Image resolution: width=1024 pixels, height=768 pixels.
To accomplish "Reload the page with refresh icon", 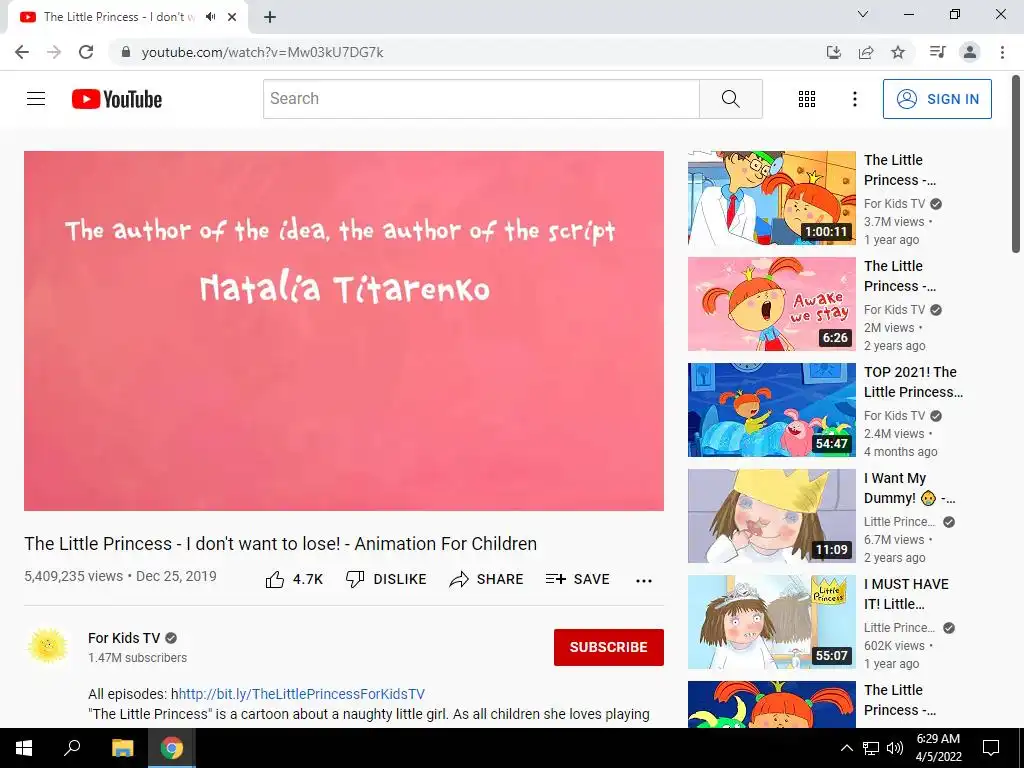I will (86, 52).
